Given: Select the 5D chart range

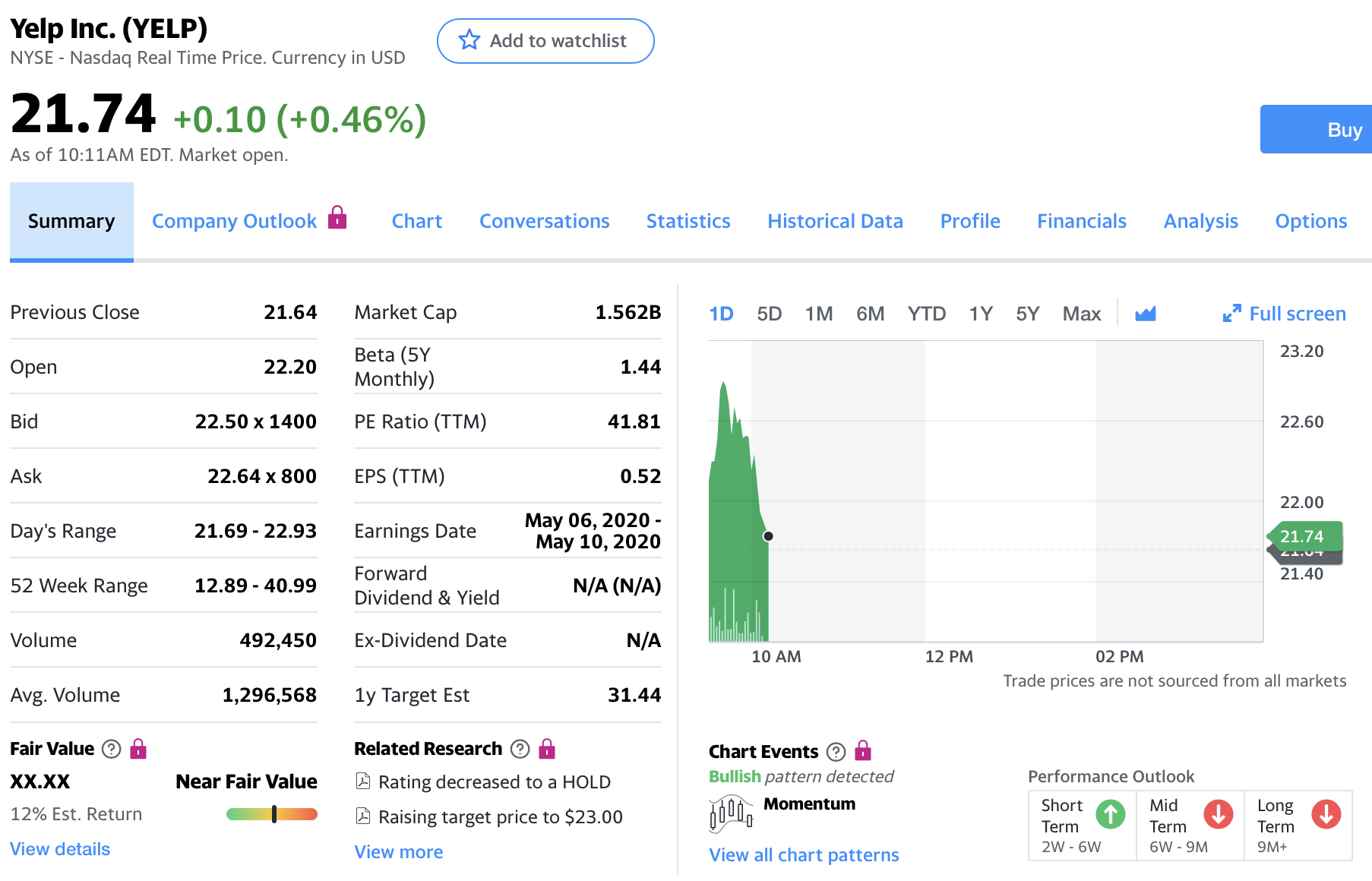Looking at the screenshot, I should click(769, 314).
